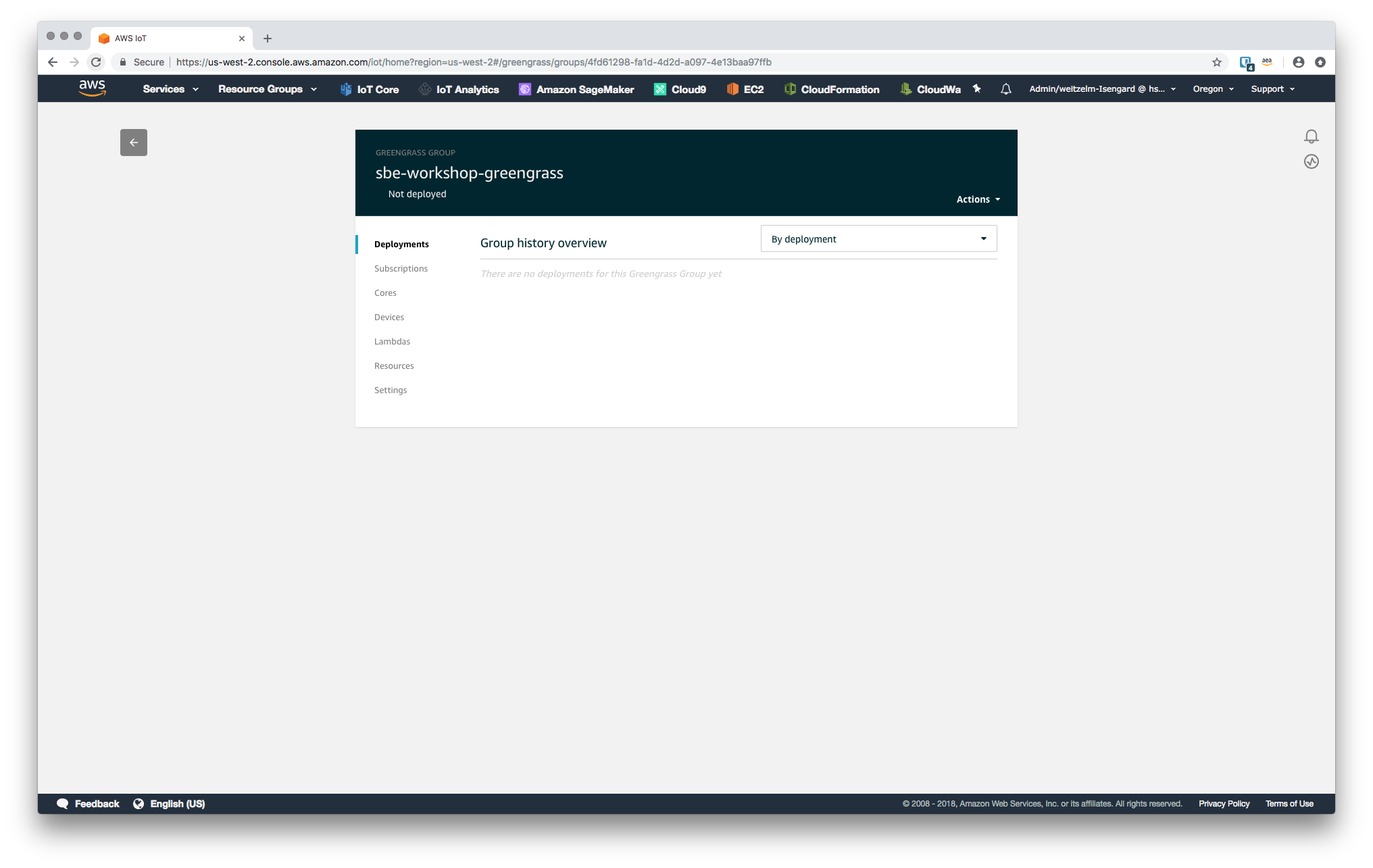This screenshot has width=1373, height=868.
Task: Go to Subscriptions section
Action: pos(401,269)
